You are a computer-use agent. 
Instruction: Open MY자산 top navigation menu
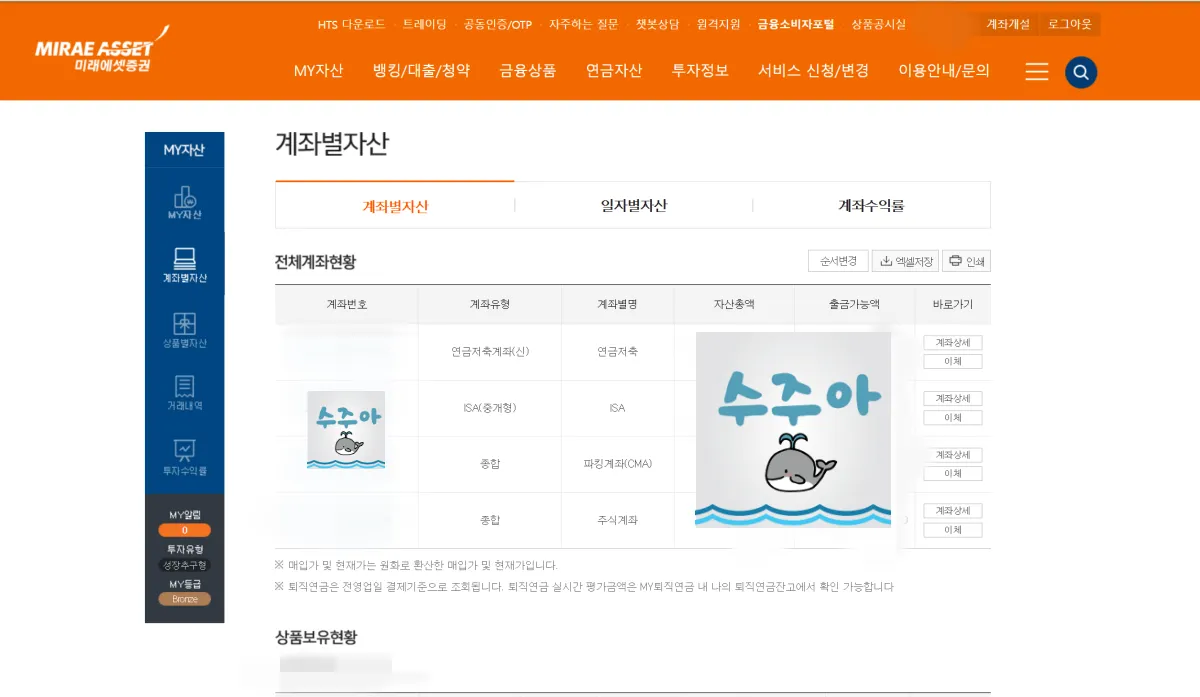[x=318, y=71]
